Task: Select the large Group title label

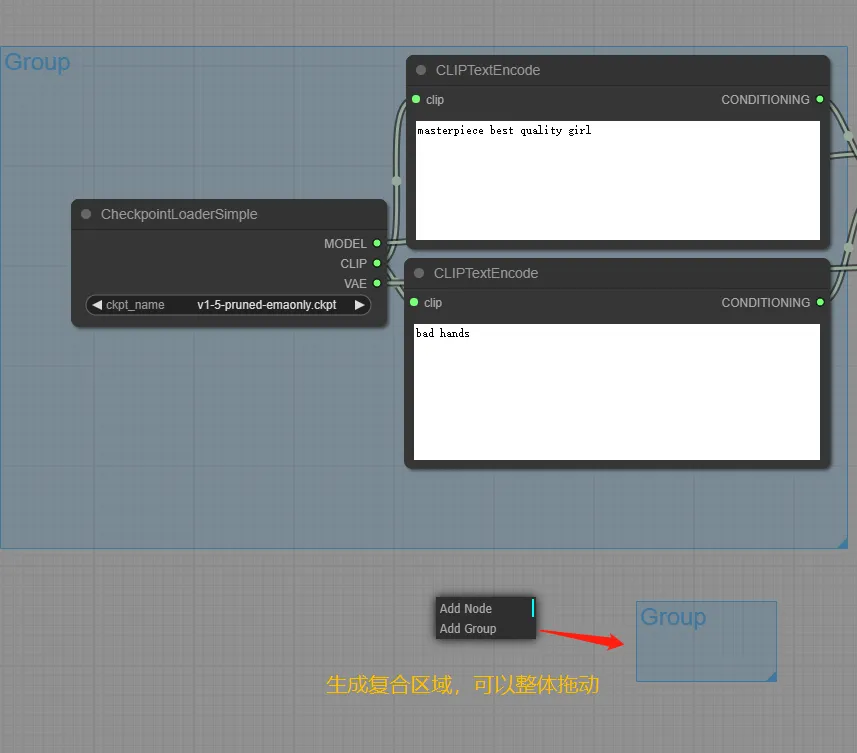Action: click(x=37, y=62)
